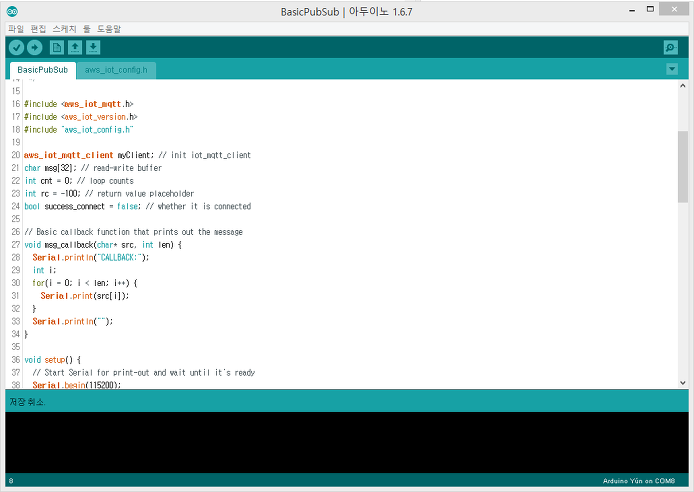Click 'Start Serial for print-out' comment
This screenshot has width=694, height=492.
[143, 373]
